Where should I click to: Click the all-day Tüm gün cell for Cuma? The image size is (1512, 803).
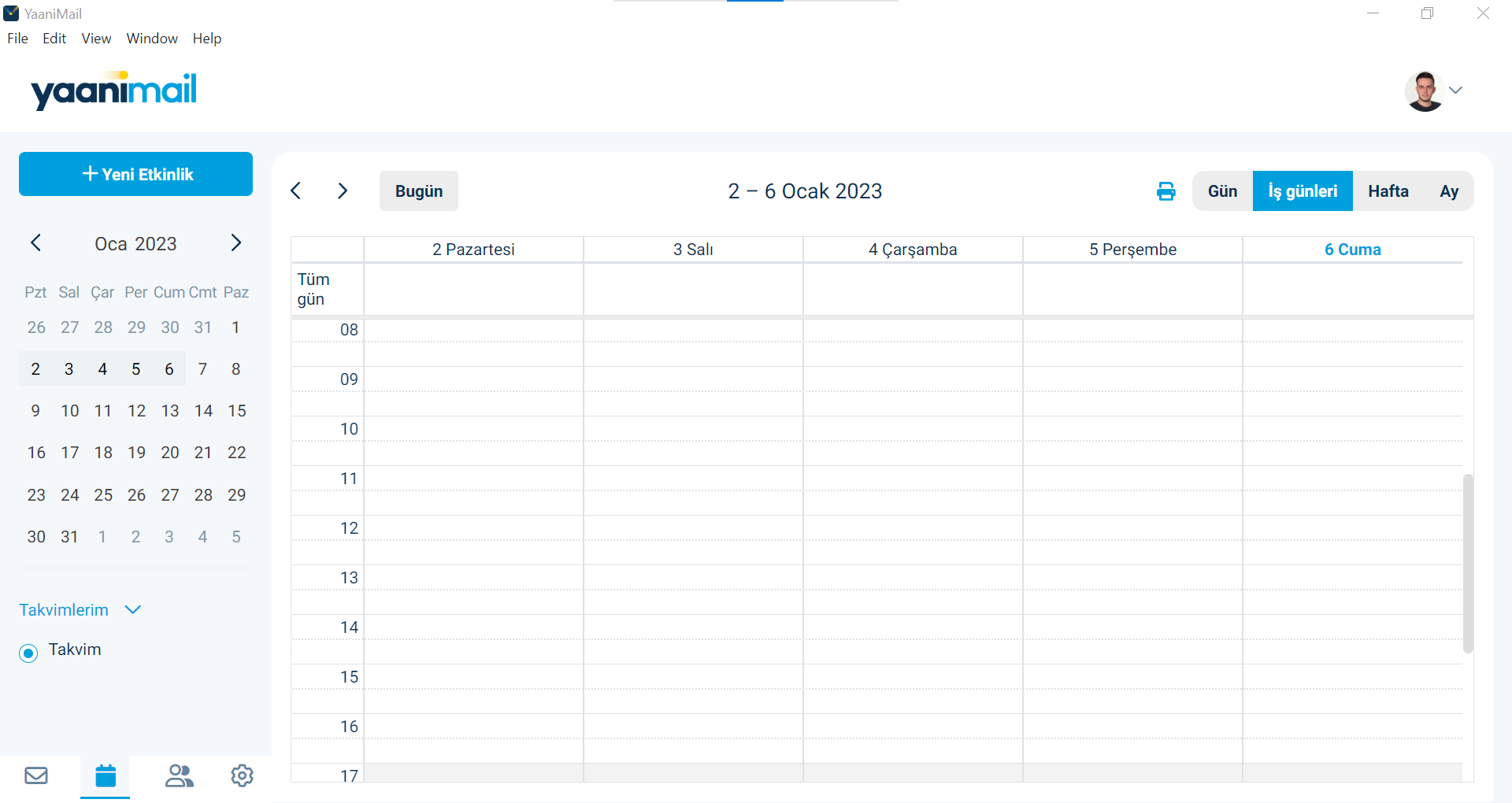coord(1352,289)
